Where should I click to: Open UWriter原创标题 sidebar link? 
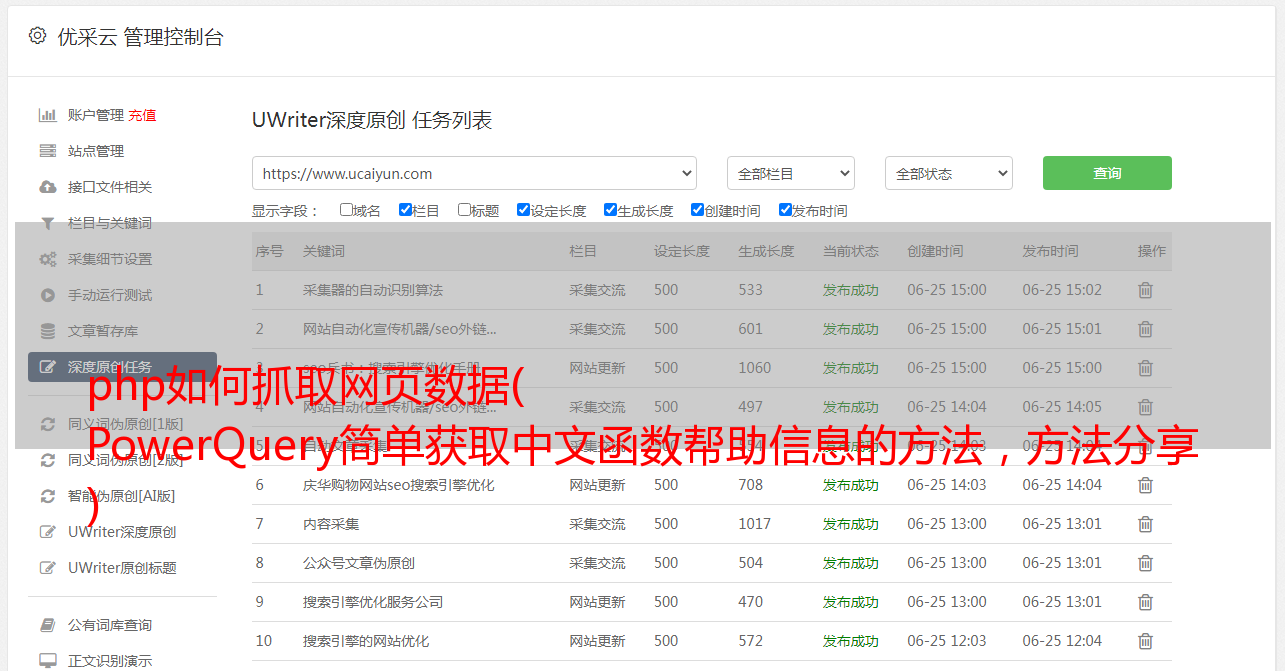(122, 568)
